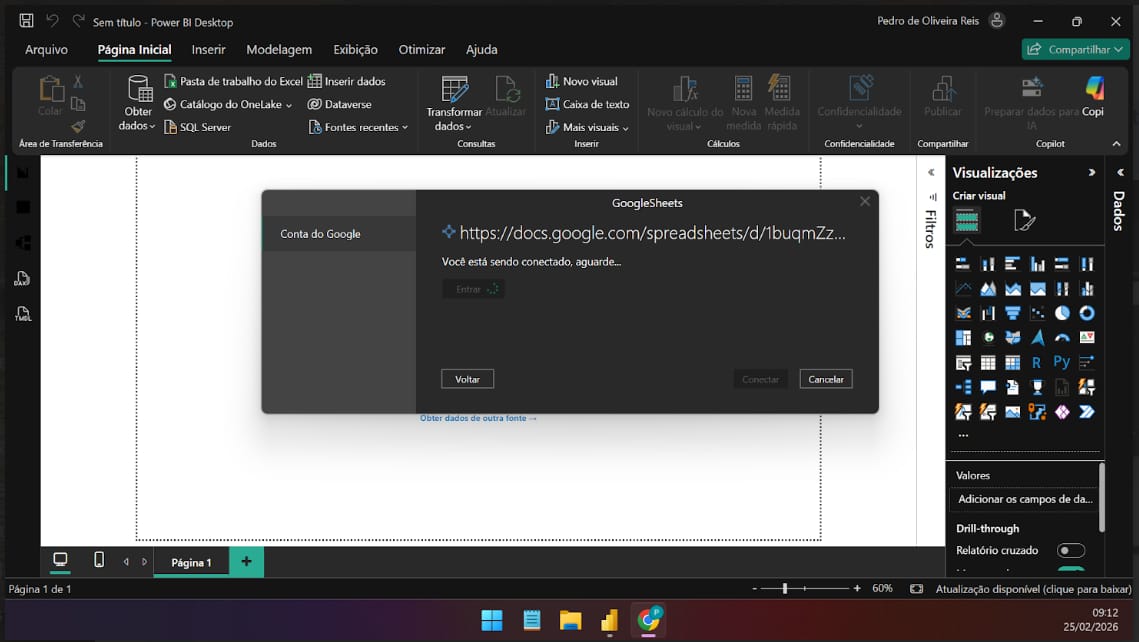This screenshot has width=1139, height=642.
Task: Select the gauge visual
Action: coord(1062,338)
